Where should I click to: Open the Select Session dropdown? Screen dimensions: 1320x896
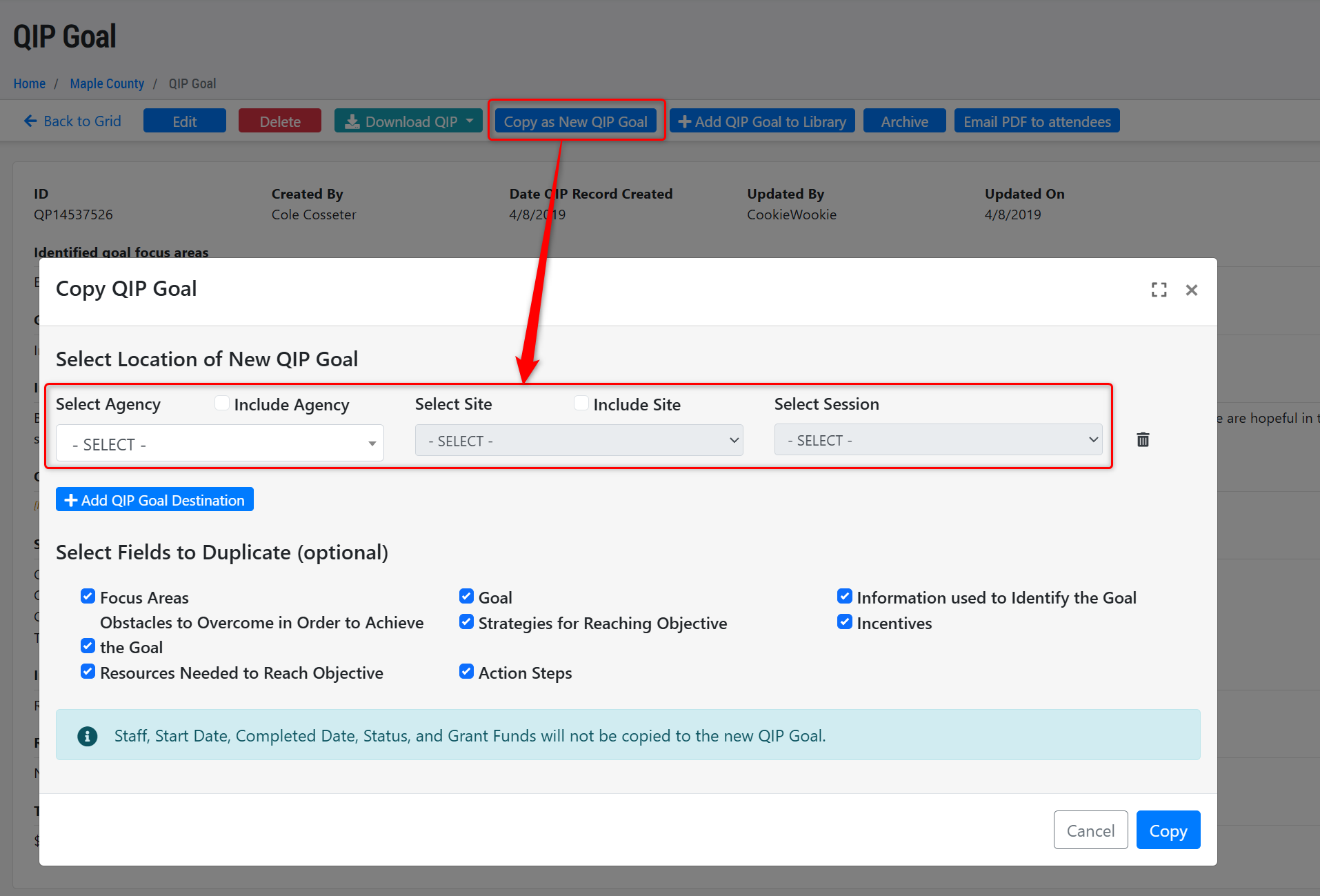pyautogui.click(x=939, y=439)
